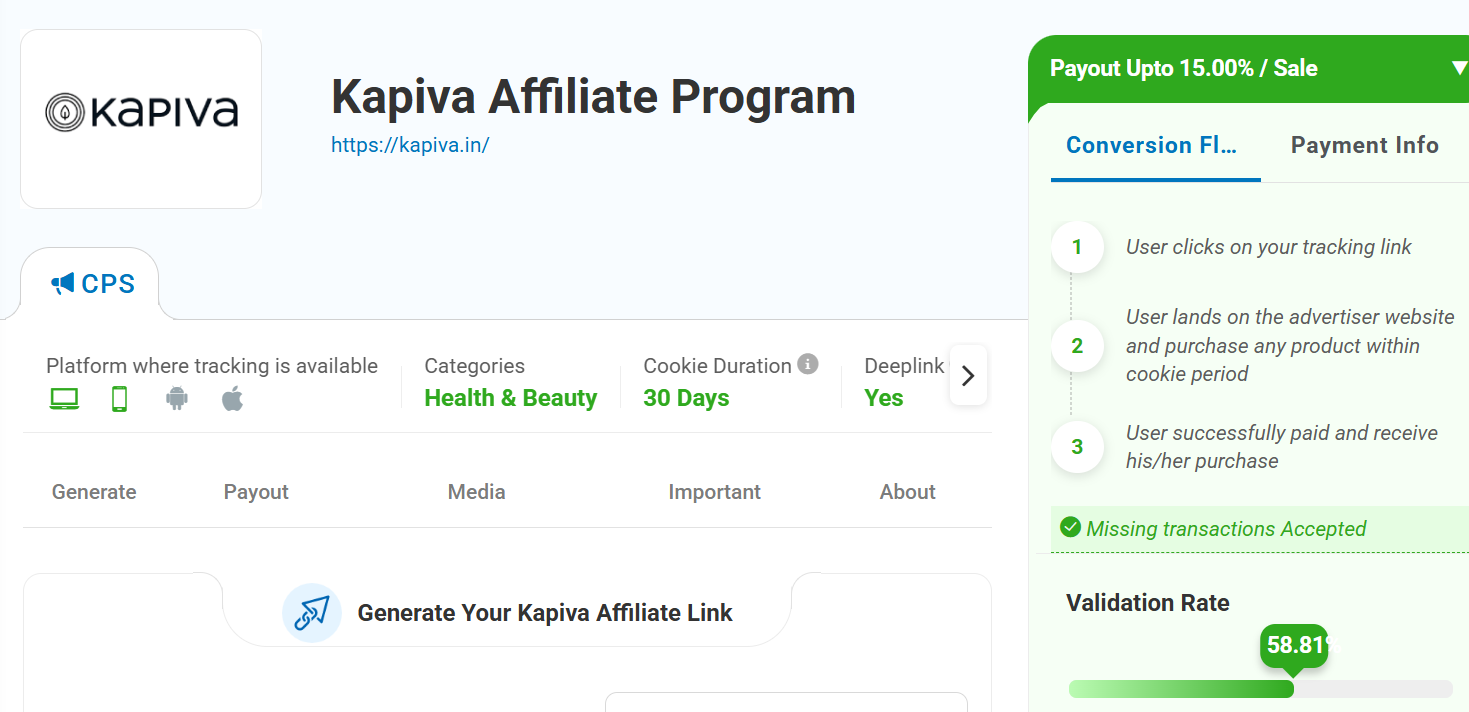Image resolution: width=1469 pixels, height=712 pixels.
Task: Click the Generate Your Kapiva Affiliate Link heading
Action: [545, 613]
